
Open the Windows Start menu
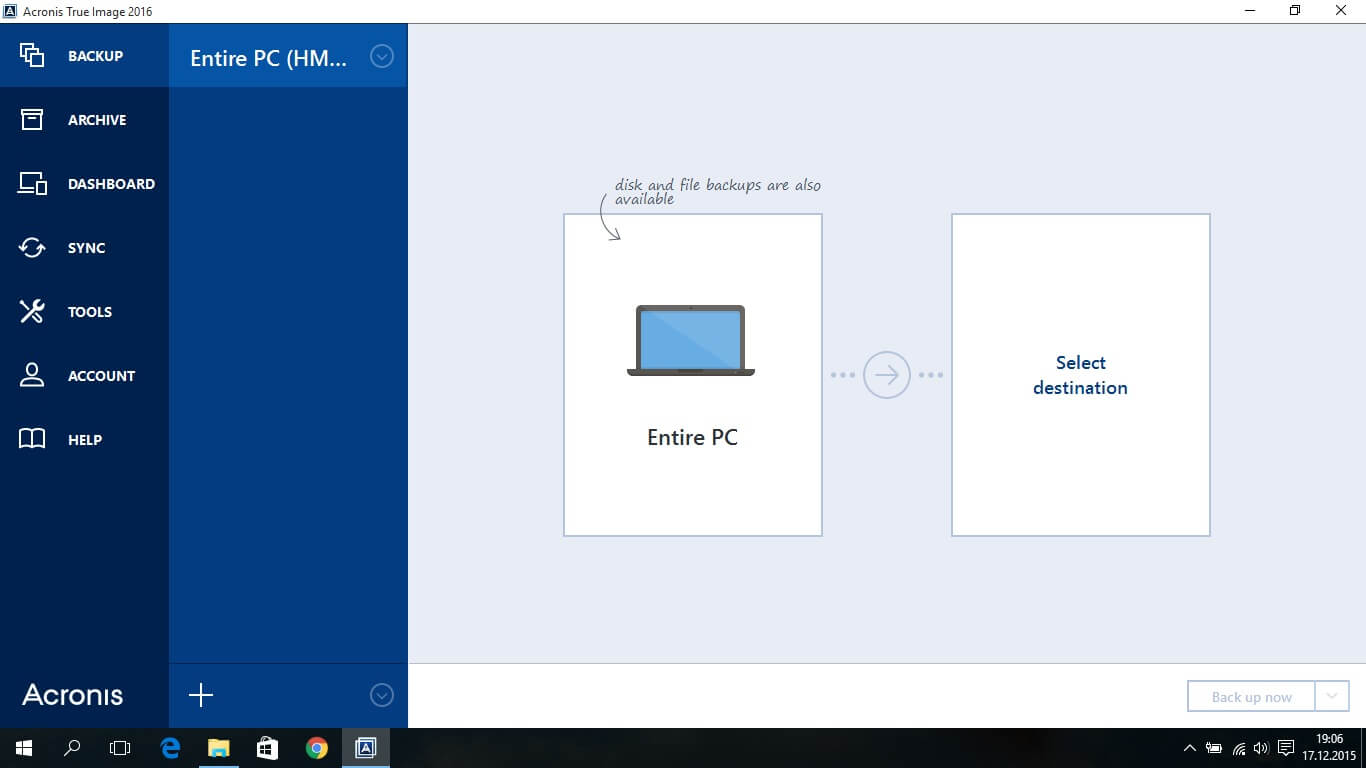coord(24,748)
